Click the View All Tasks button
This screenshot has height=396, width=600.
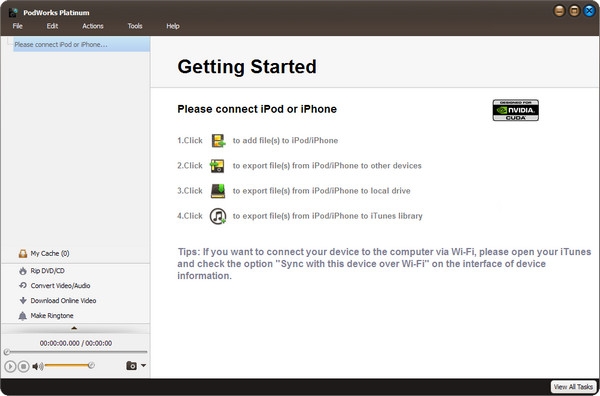[x=573, y=387]
